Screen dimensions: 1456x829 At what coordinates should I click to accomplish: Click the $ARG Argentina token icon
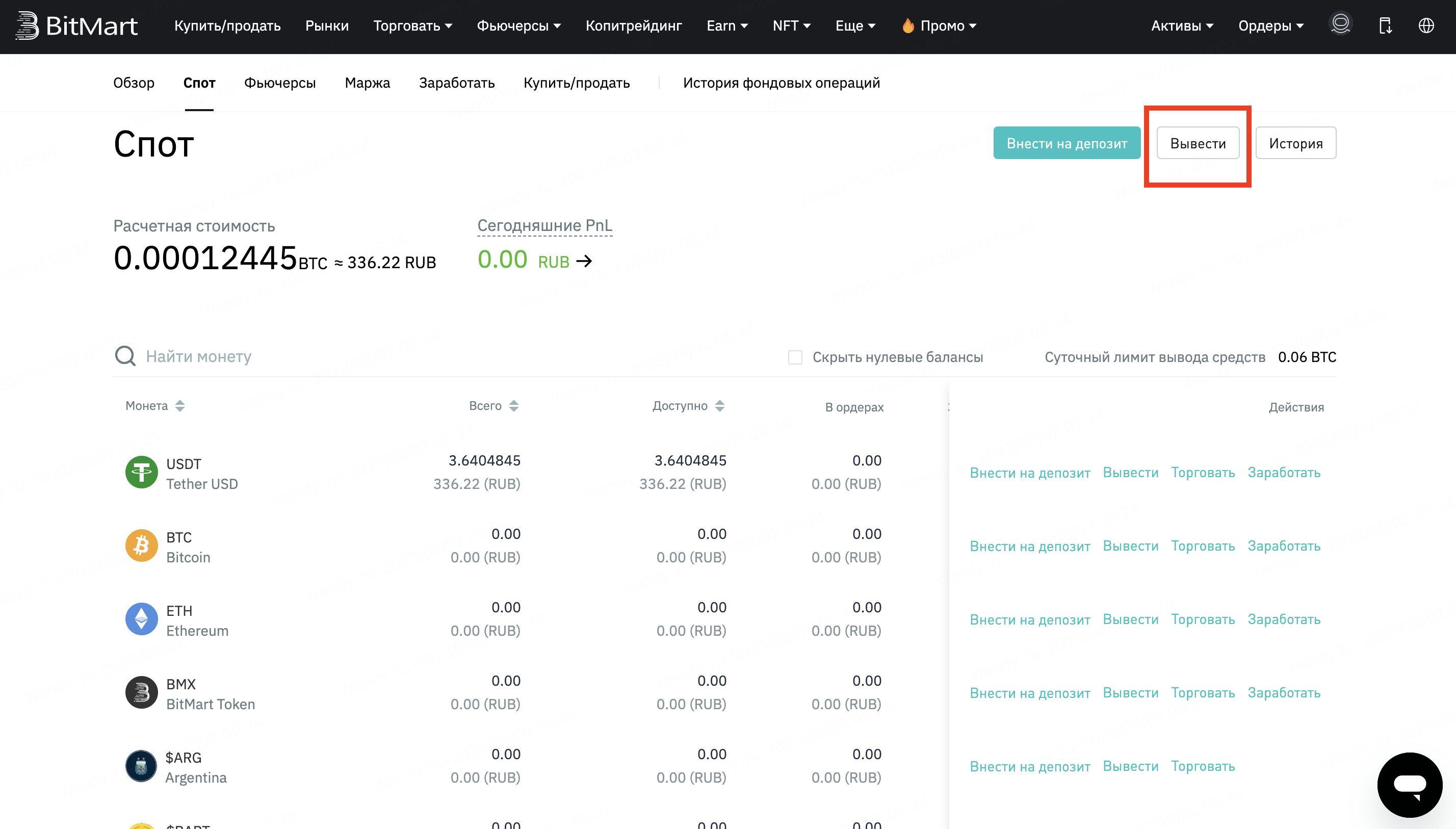[142, 766]
